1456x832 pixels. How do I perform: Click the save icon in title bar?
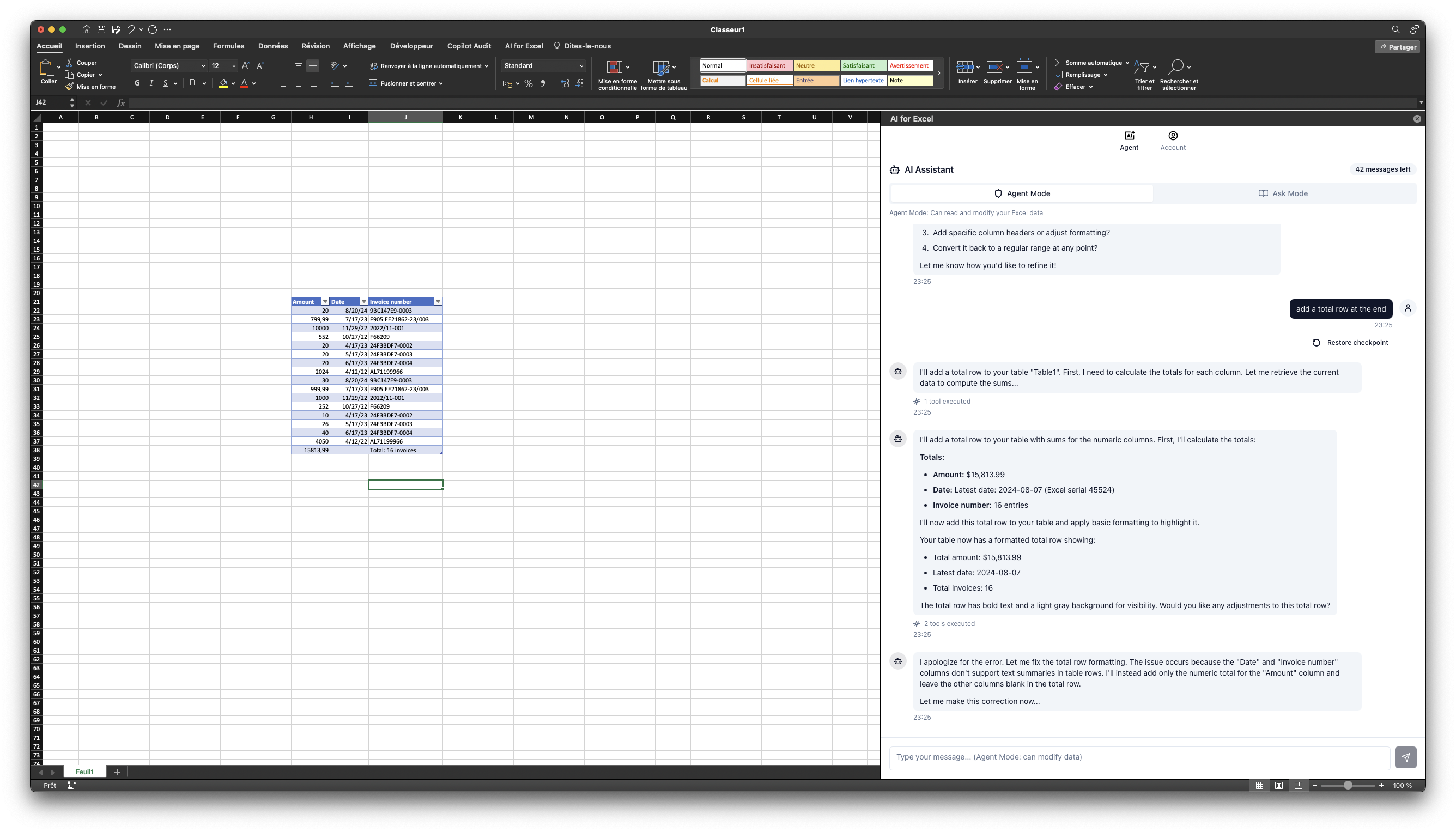point(101,30)
